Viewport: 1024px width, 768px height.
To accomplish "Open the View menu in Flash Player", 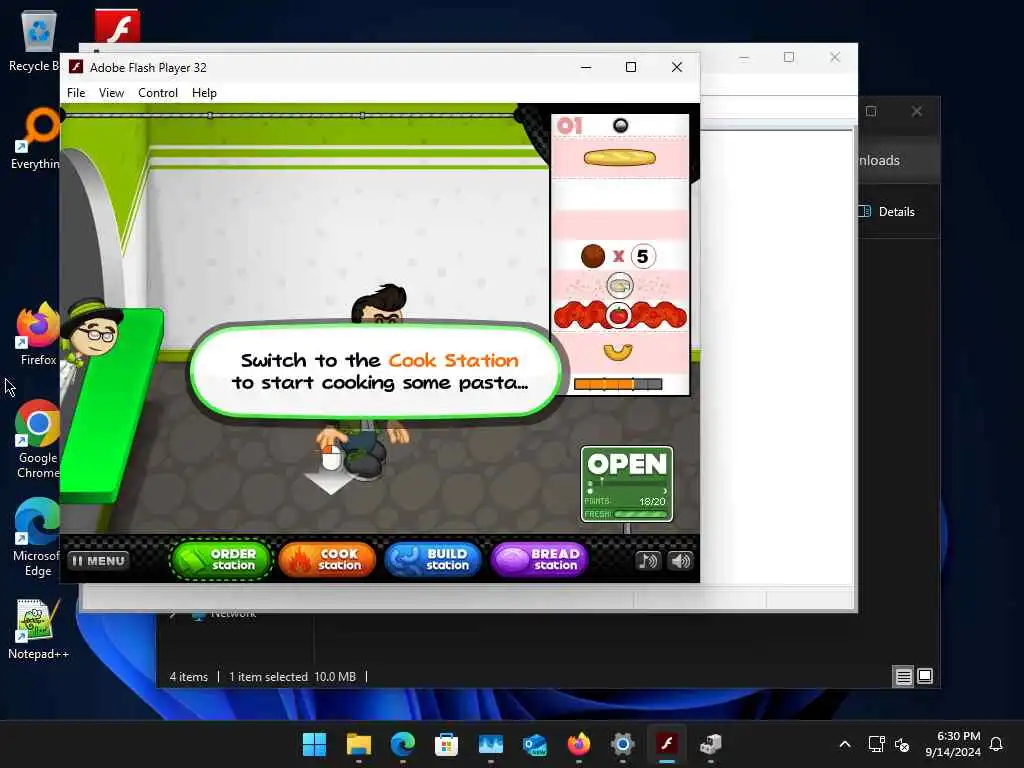I will (111, 93).
